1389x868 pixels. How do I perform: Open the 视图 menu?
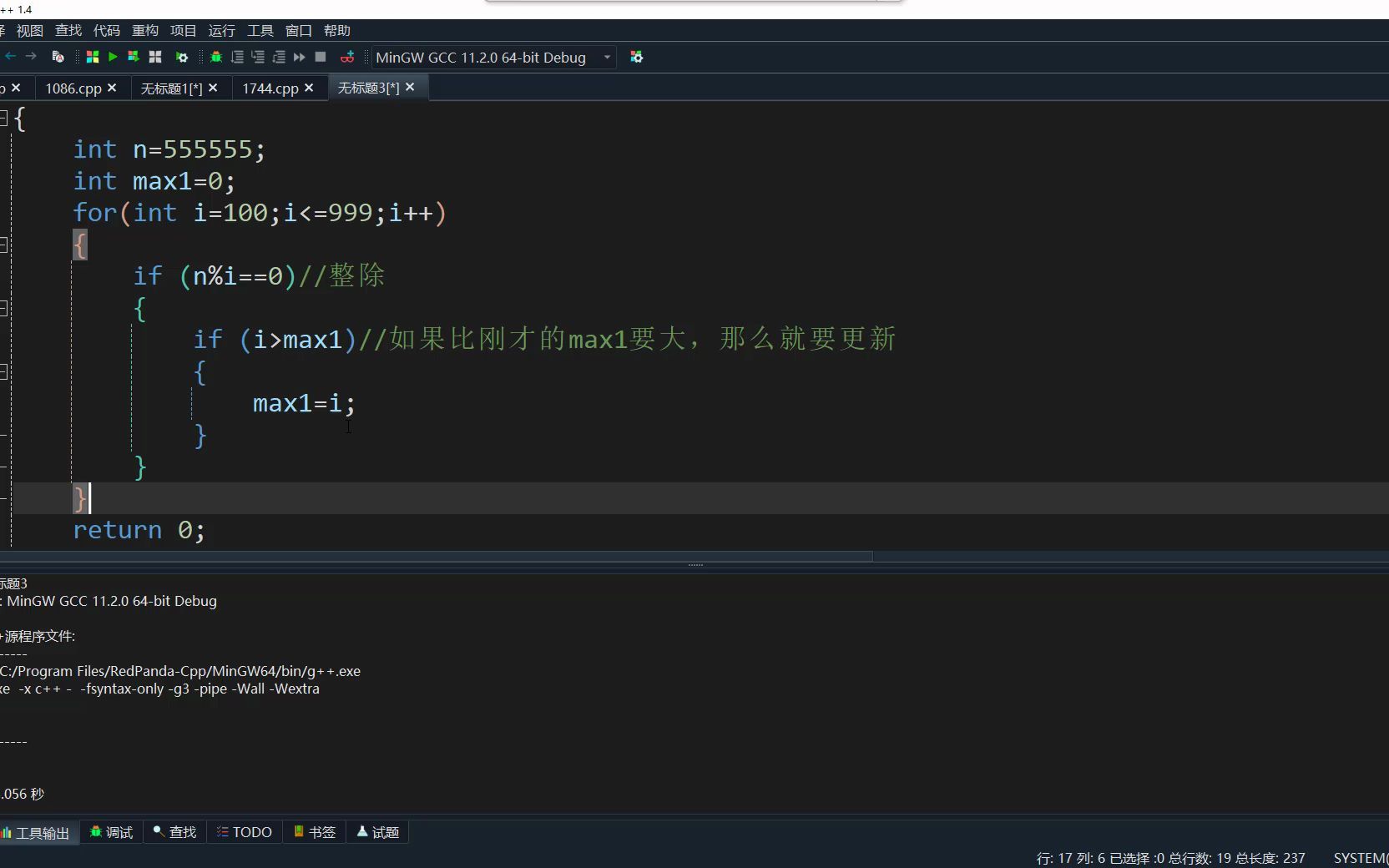pos(29,31)
